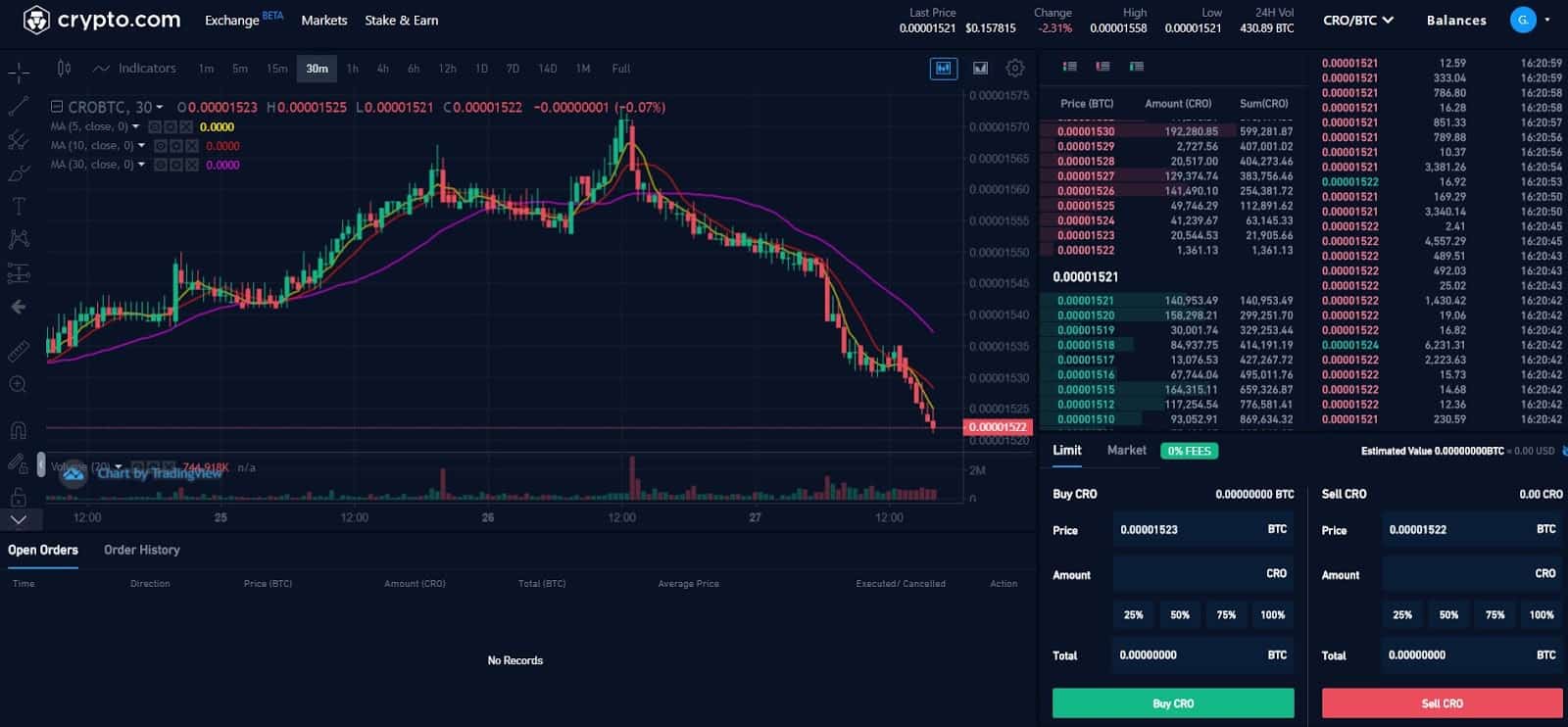Image resolution: width=1568 pixels, height=727 pixels.
Task: Select the trend line drawing tool
Action: [x=19, y=106]
